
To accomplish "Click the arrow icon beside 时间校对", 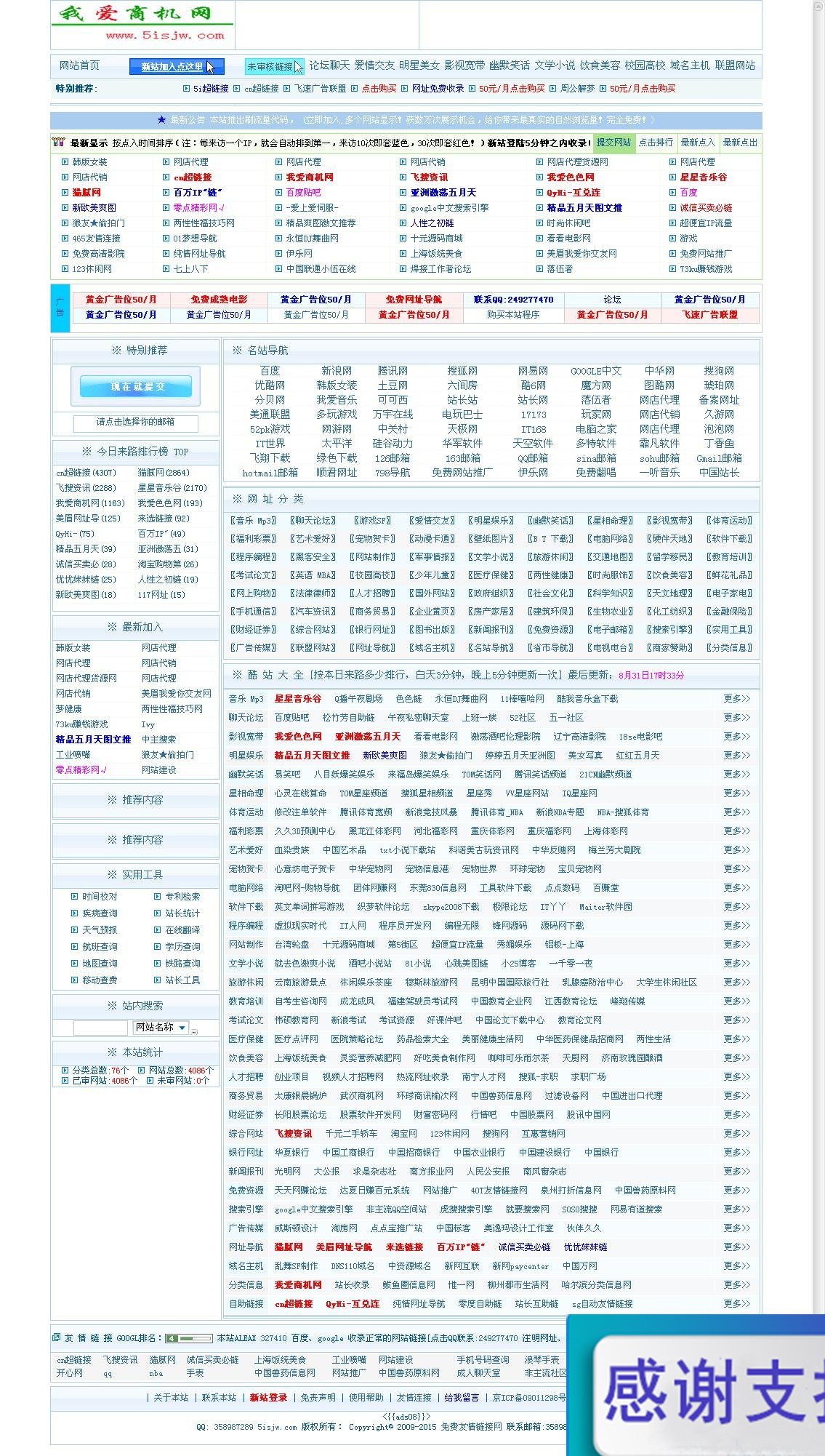I will click(74, 897).
